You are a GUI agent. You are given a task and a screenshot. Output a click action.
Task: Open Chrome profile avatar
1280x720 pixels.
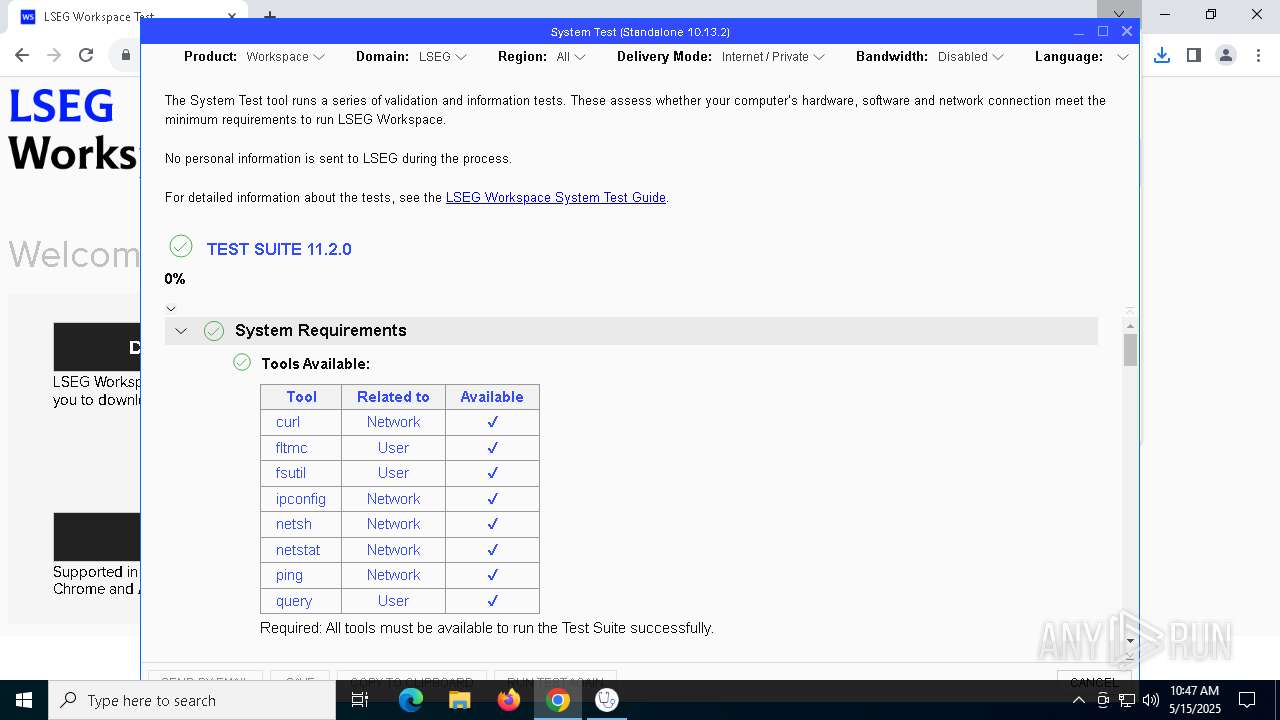(x=1226, y=56)
